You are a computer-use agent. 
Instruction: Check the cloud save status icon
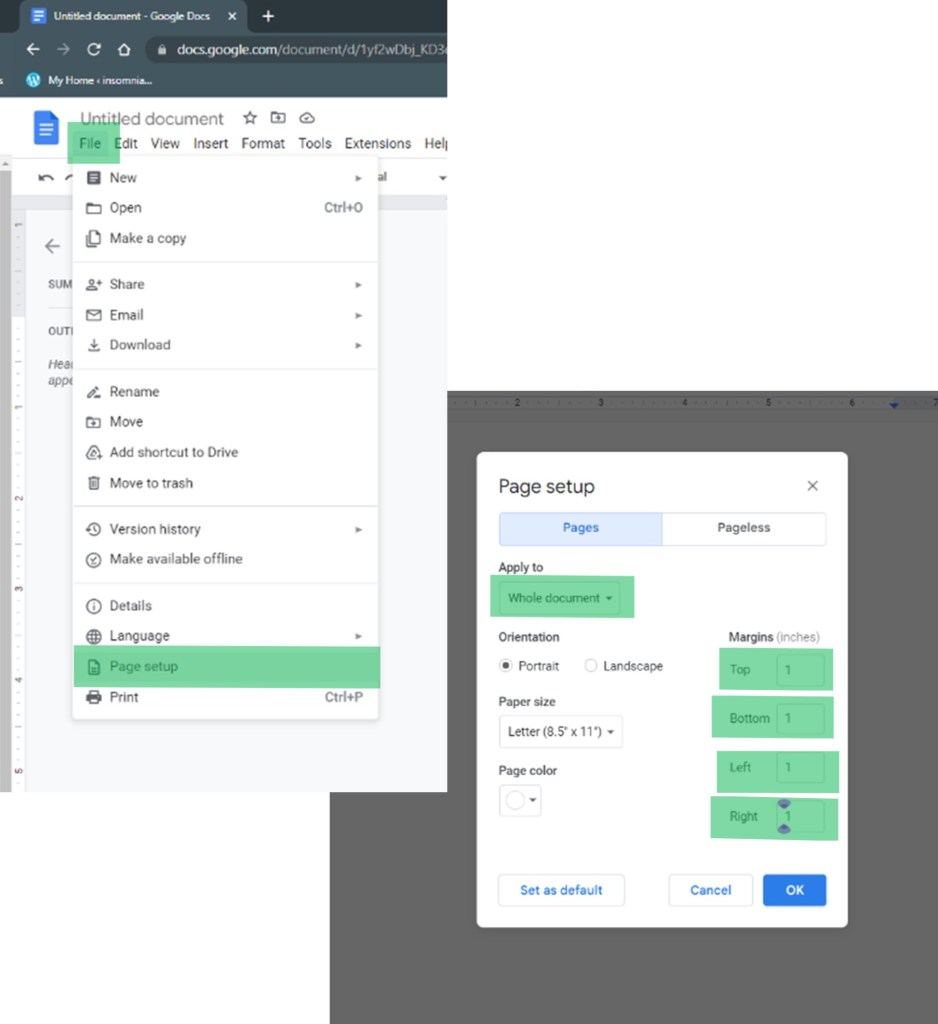tap(307, 118)
